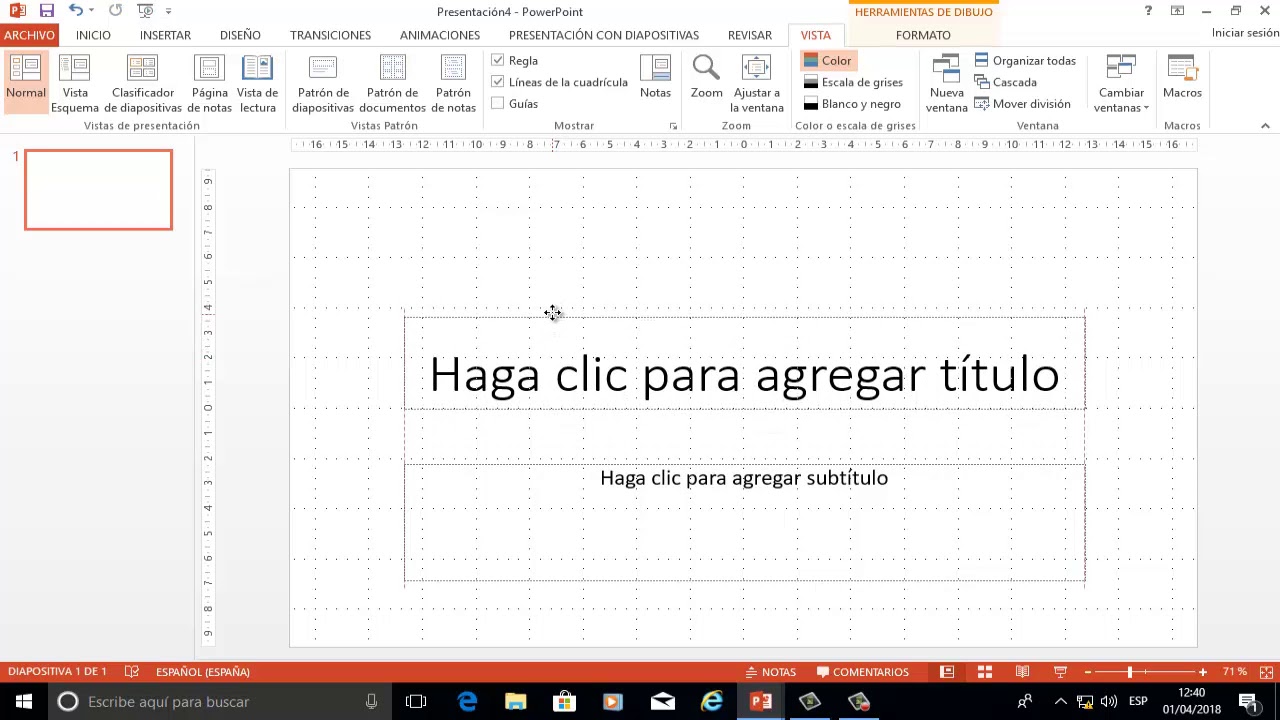The width and height of the screenshot is (1280, 720).
Task: Switch to INICIO tab
Action: [93, 35]
